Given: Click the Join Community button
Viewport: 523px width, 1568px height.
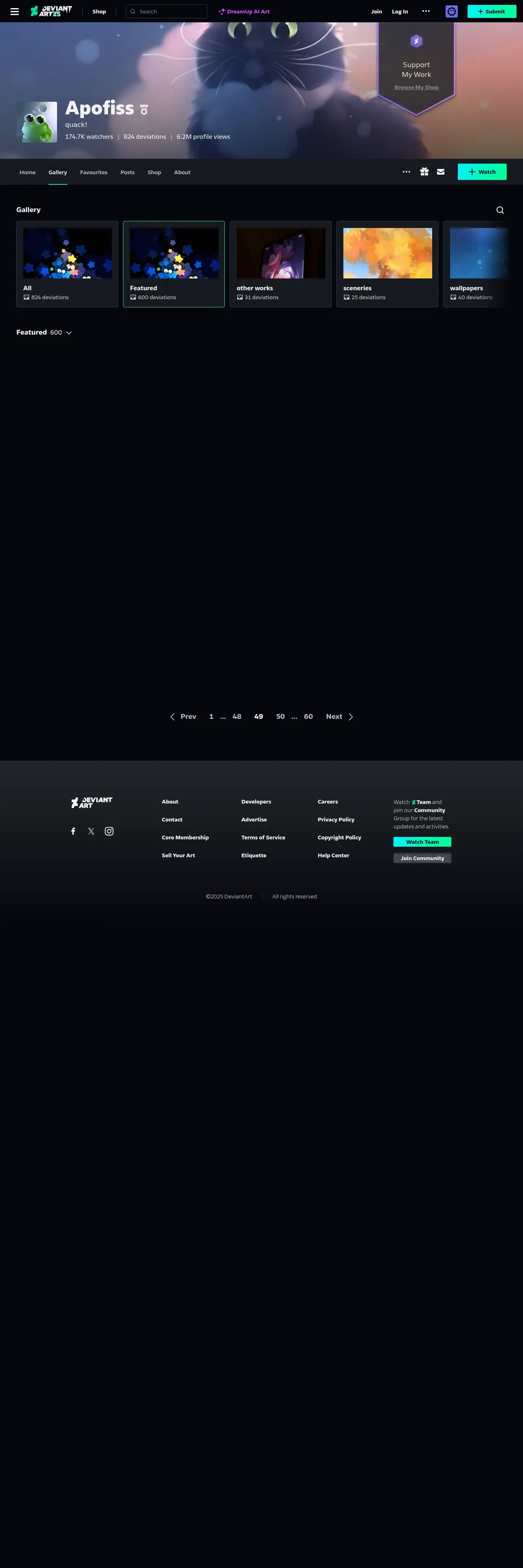Looking at the screenshot, I should pos(422,858).
